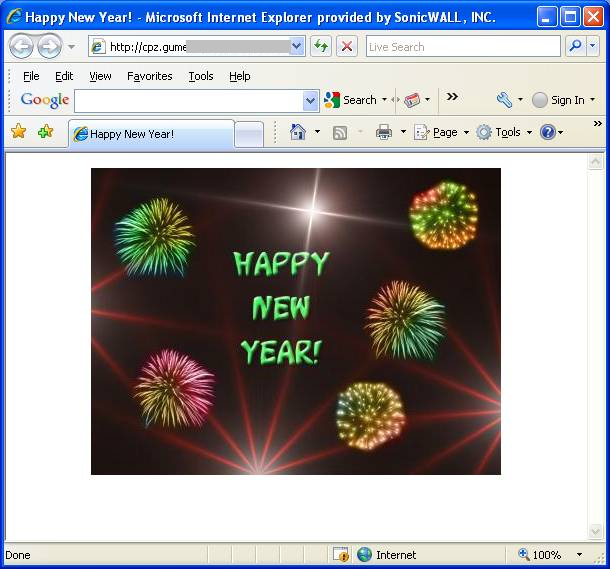Open the Favorites menu
This screenshot has height=569, width=610.
[x=150, y=76]
